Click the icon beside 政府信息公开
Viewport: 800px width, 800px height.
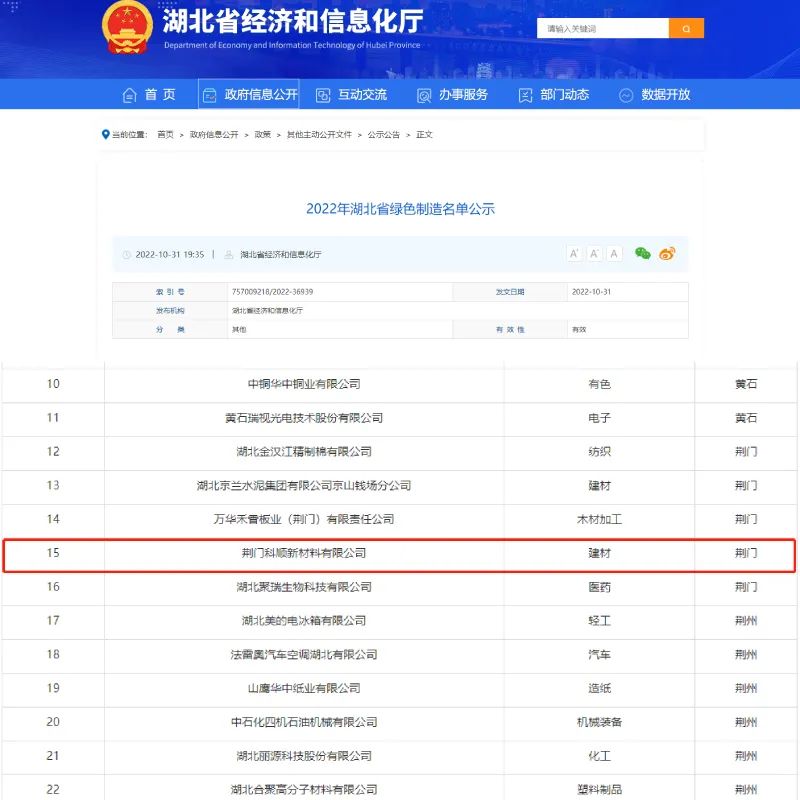coord(210,95)
